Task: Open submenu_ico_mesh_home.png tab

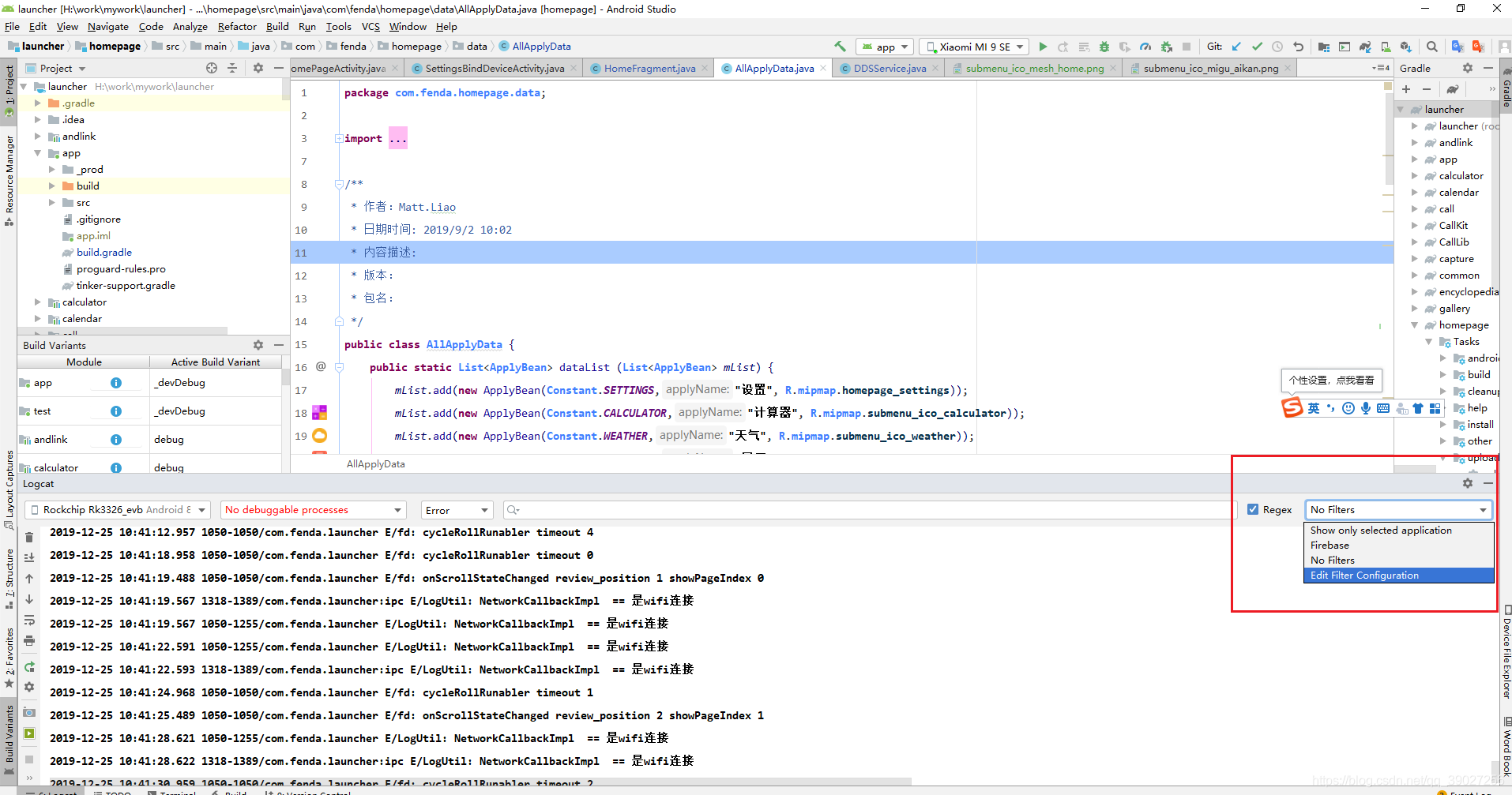Action: click(x=1034, y=69)
